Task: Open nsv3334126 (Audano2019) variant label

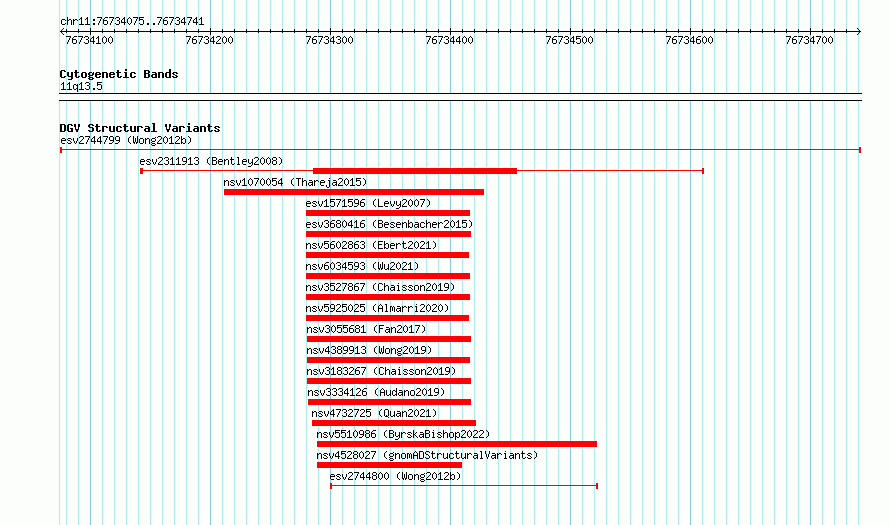Action: click(x=376, y=392)
